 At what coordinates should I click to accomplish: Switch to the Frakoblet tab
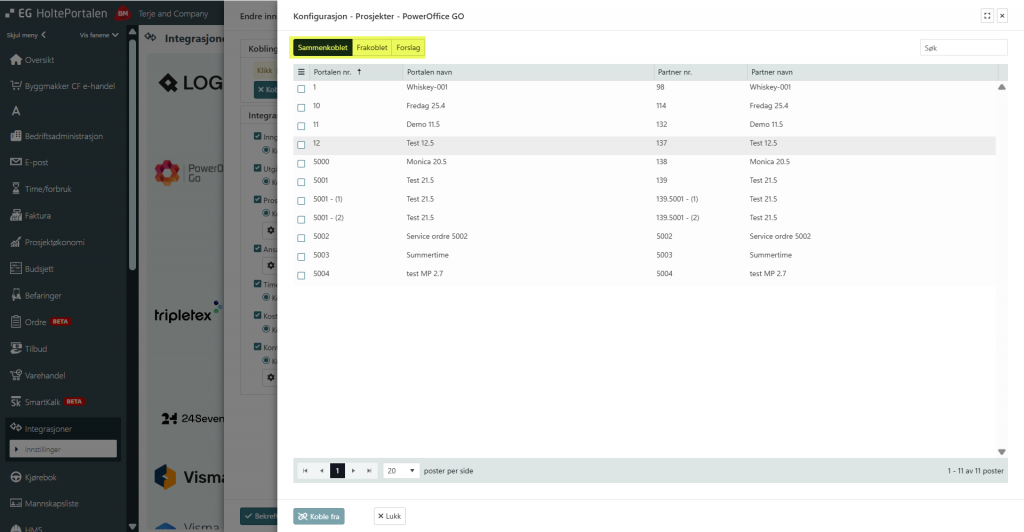click(x=372, y=47)
